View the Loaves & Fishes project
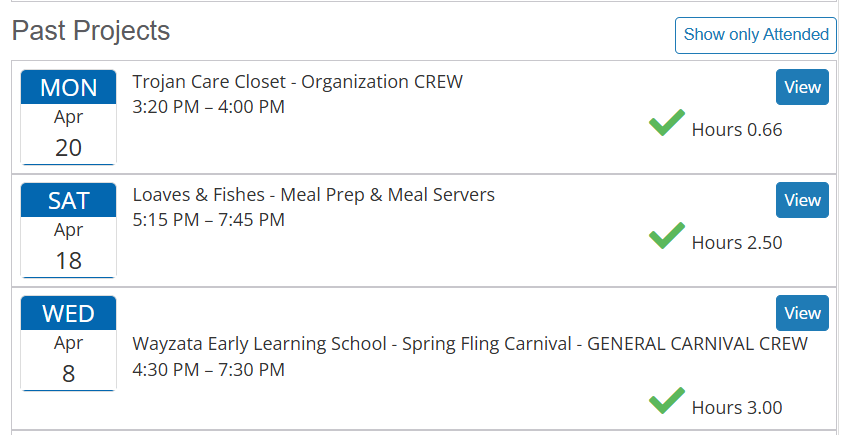Screen dimensions: 845x435 point(802,200)
